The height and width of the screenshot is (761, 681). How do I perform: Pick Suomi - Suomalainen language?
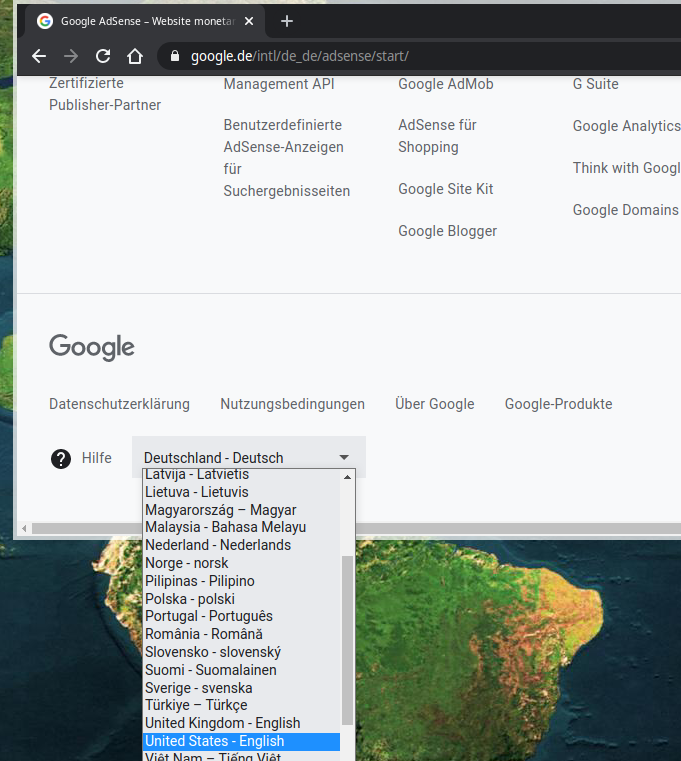[x=242, y=670]
